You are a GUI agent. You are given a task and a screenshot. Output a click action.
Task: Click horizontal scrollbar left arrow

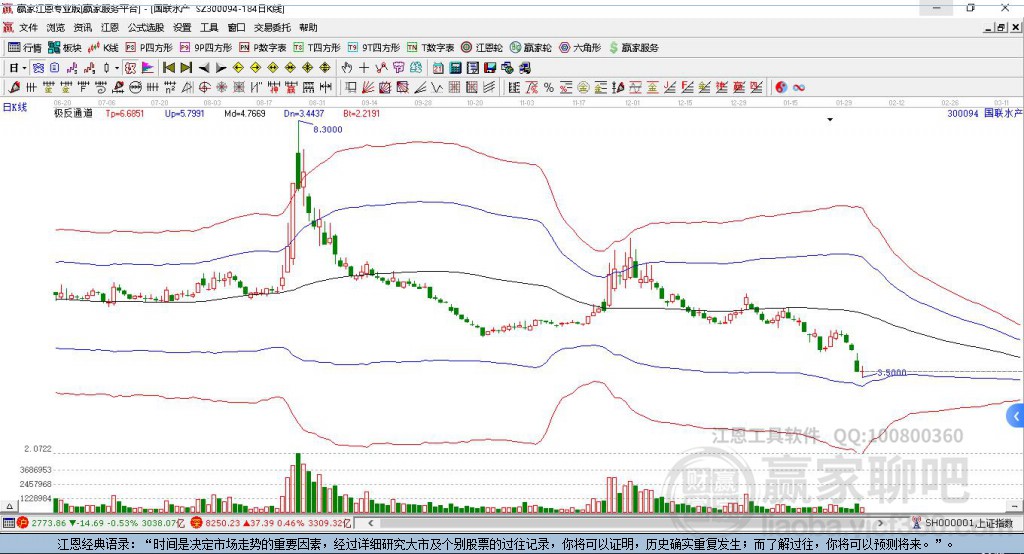[370, 523]
